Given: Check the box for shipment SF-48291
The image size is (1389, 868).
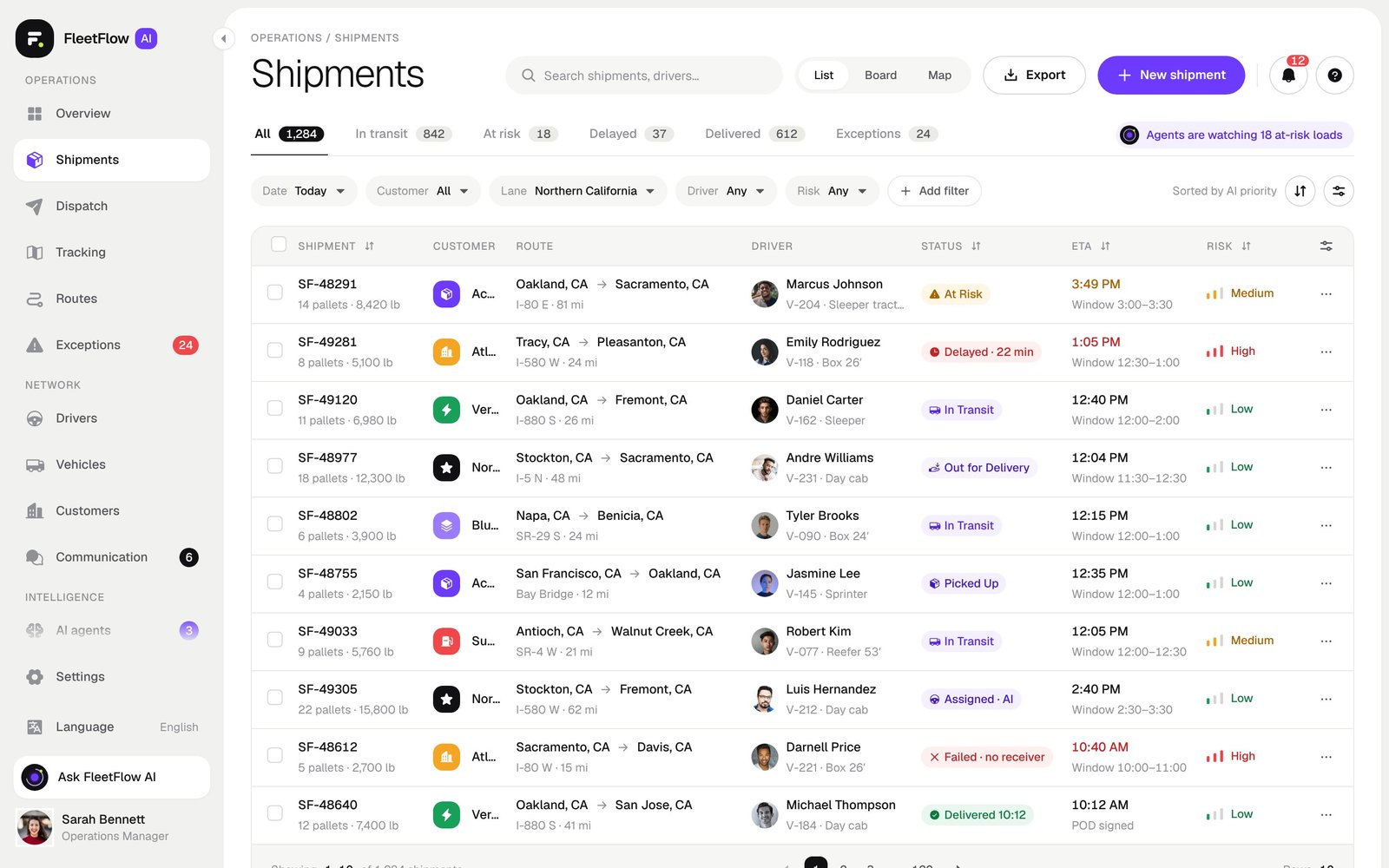Looking at the screenshot, I should tap(275, 293).
